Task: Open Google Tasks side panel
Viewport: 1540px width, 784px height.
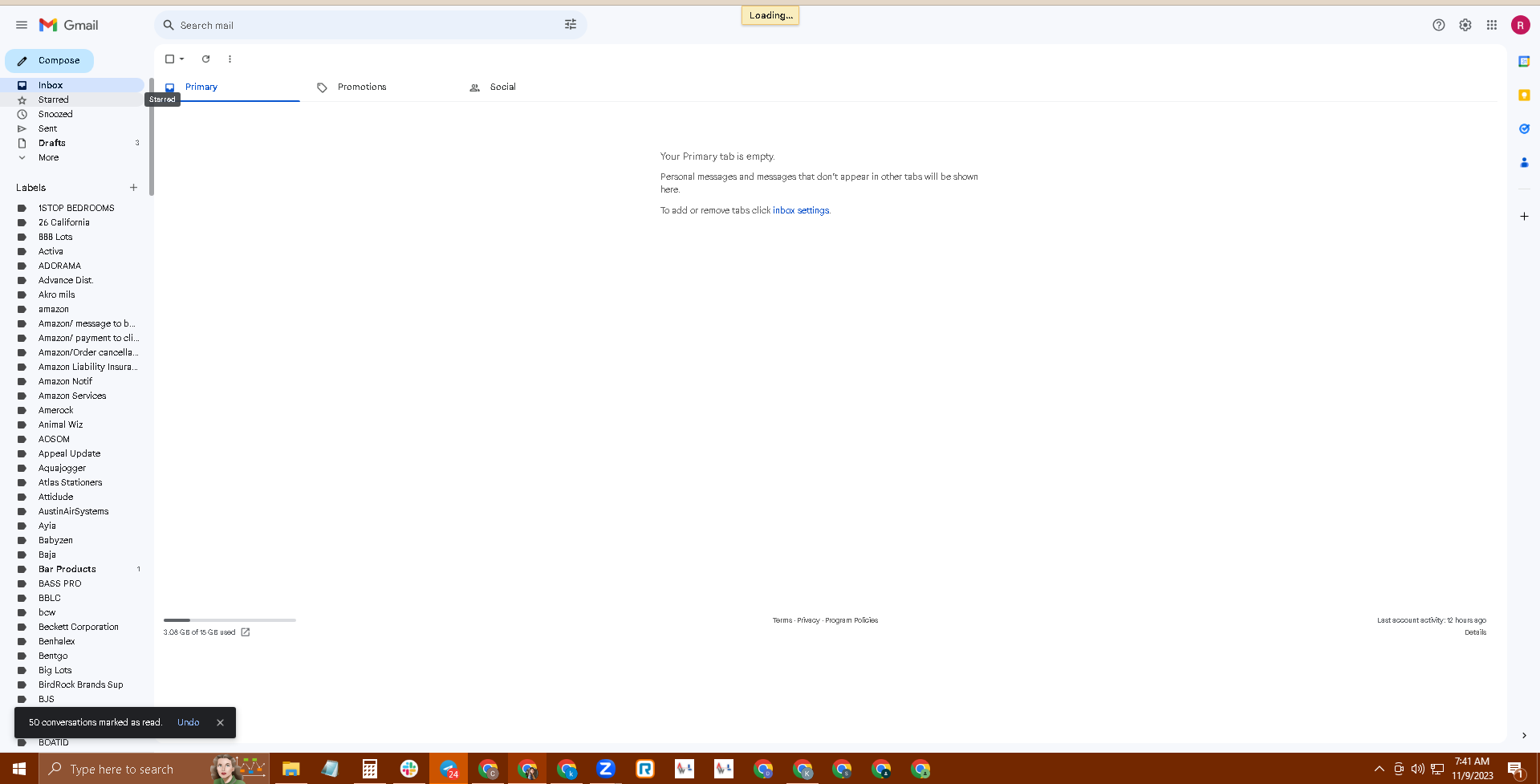Action: pyautogui.click(x=1524, y=128)
